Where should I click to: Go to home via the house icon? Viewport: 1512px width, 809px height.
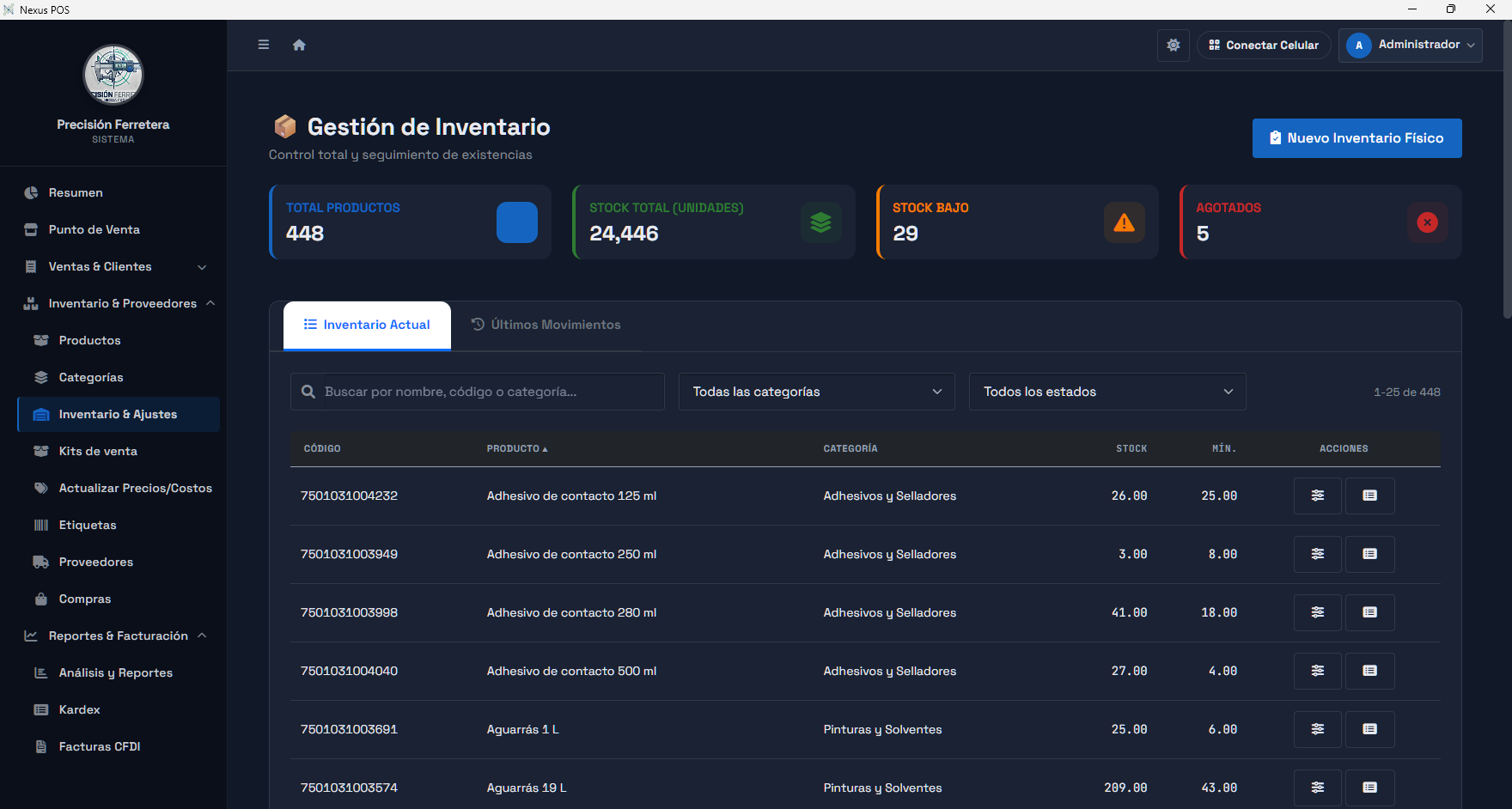click(x=299, y=45)
